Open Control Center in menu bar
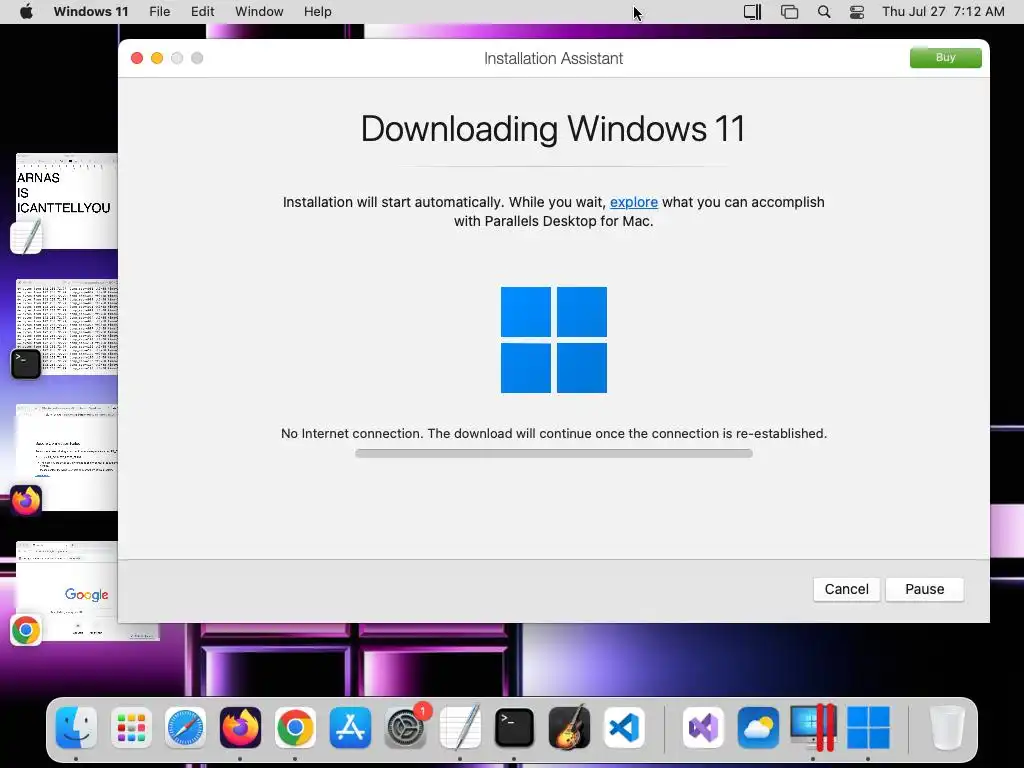Screen dimensions: 1024x768 [x=857, y=12]
